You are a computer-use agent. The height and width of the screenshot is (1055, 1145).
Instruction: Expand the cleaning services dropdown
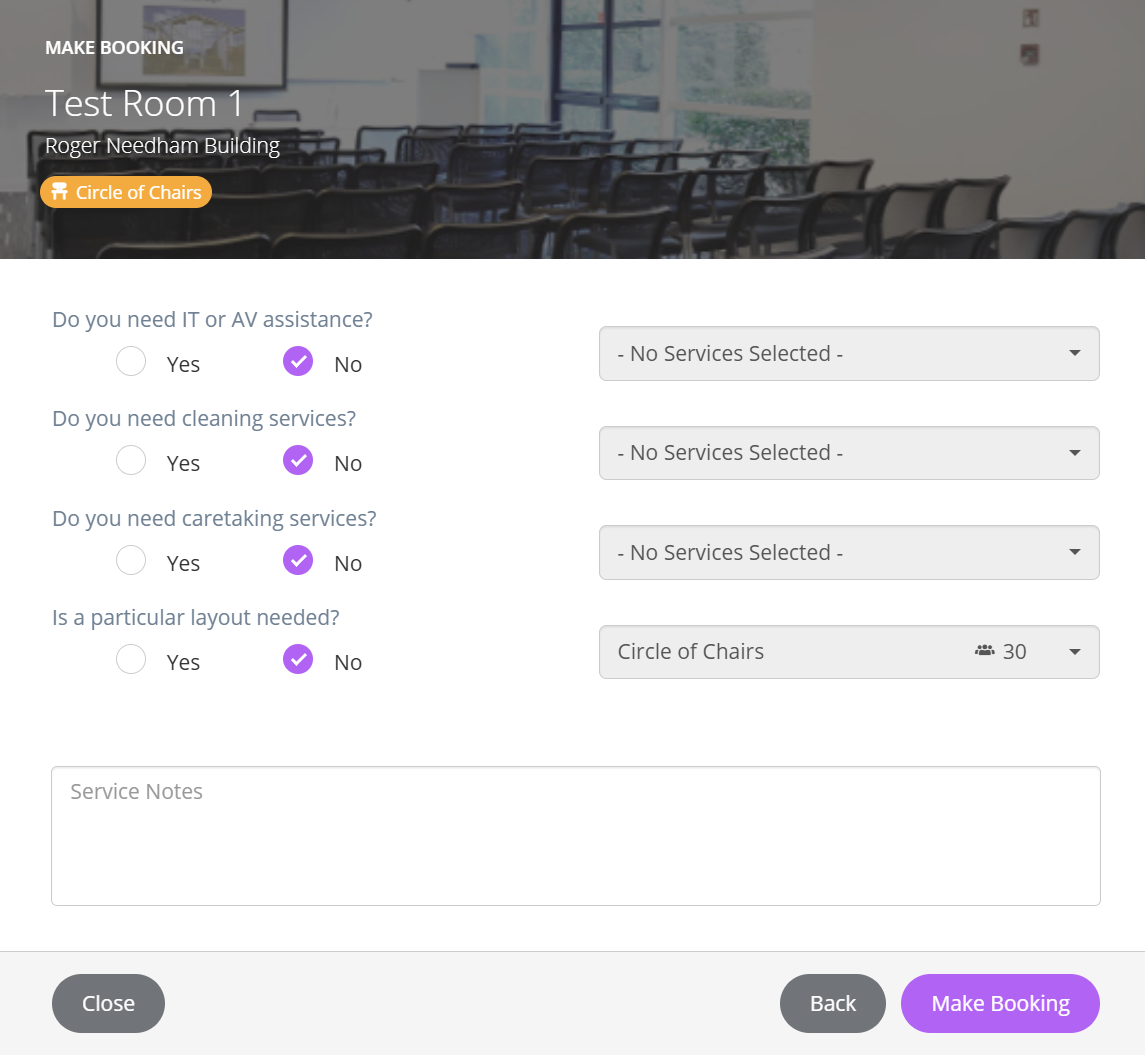pyautogui.click(x=849, y=453)
